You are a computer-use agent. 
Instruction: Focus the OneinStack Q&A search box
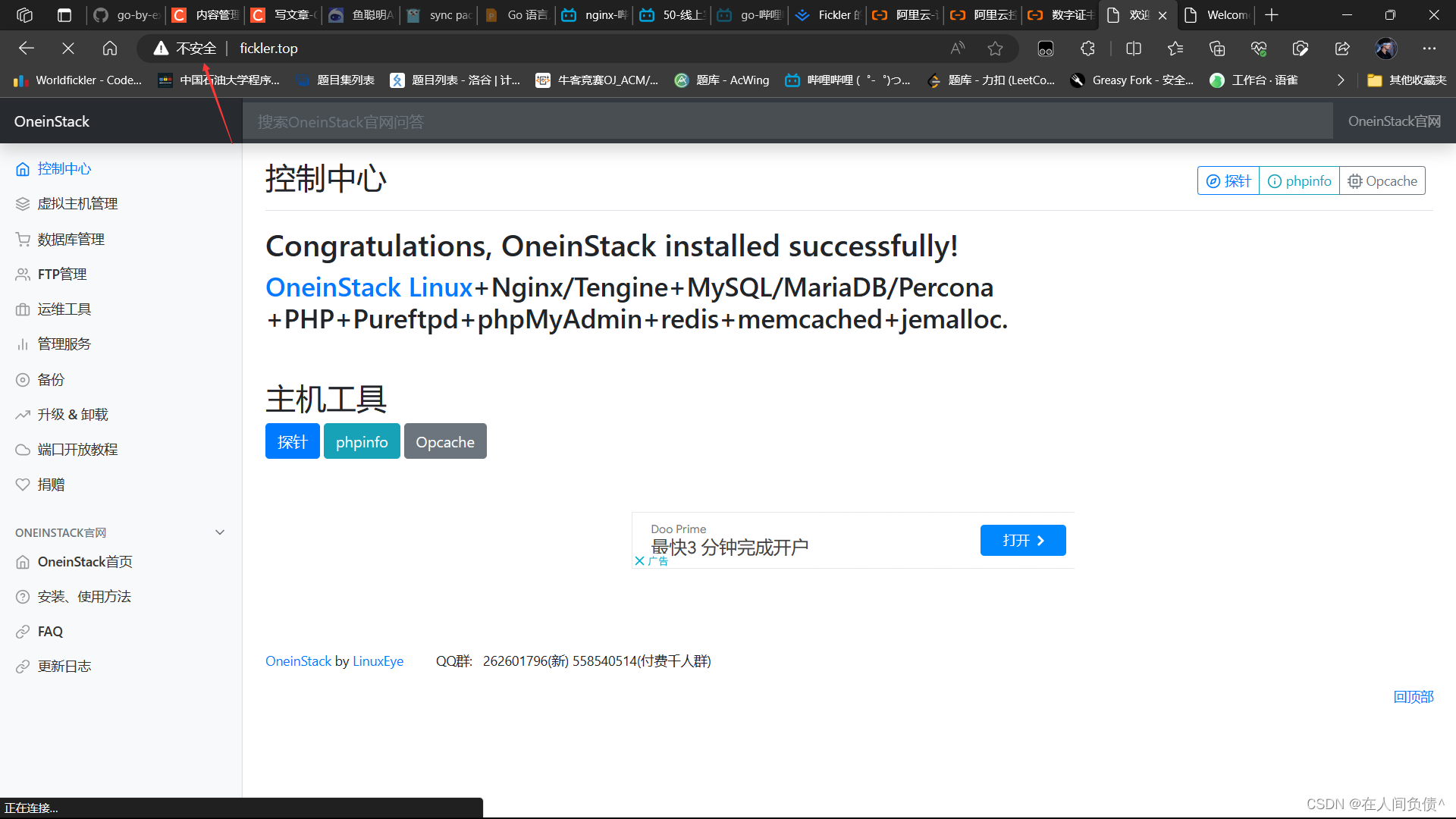pos(787,121)
